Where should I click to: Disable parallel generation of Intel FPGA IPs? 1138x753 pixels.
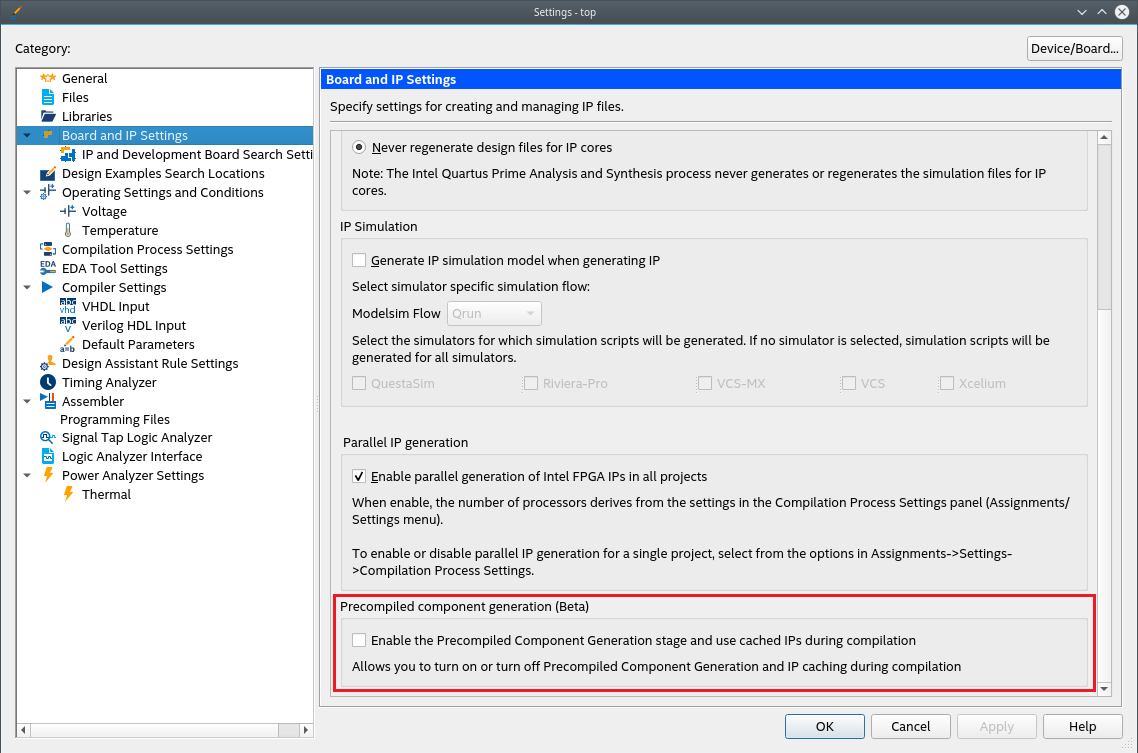pyautogui.click(x=359, y=476)
